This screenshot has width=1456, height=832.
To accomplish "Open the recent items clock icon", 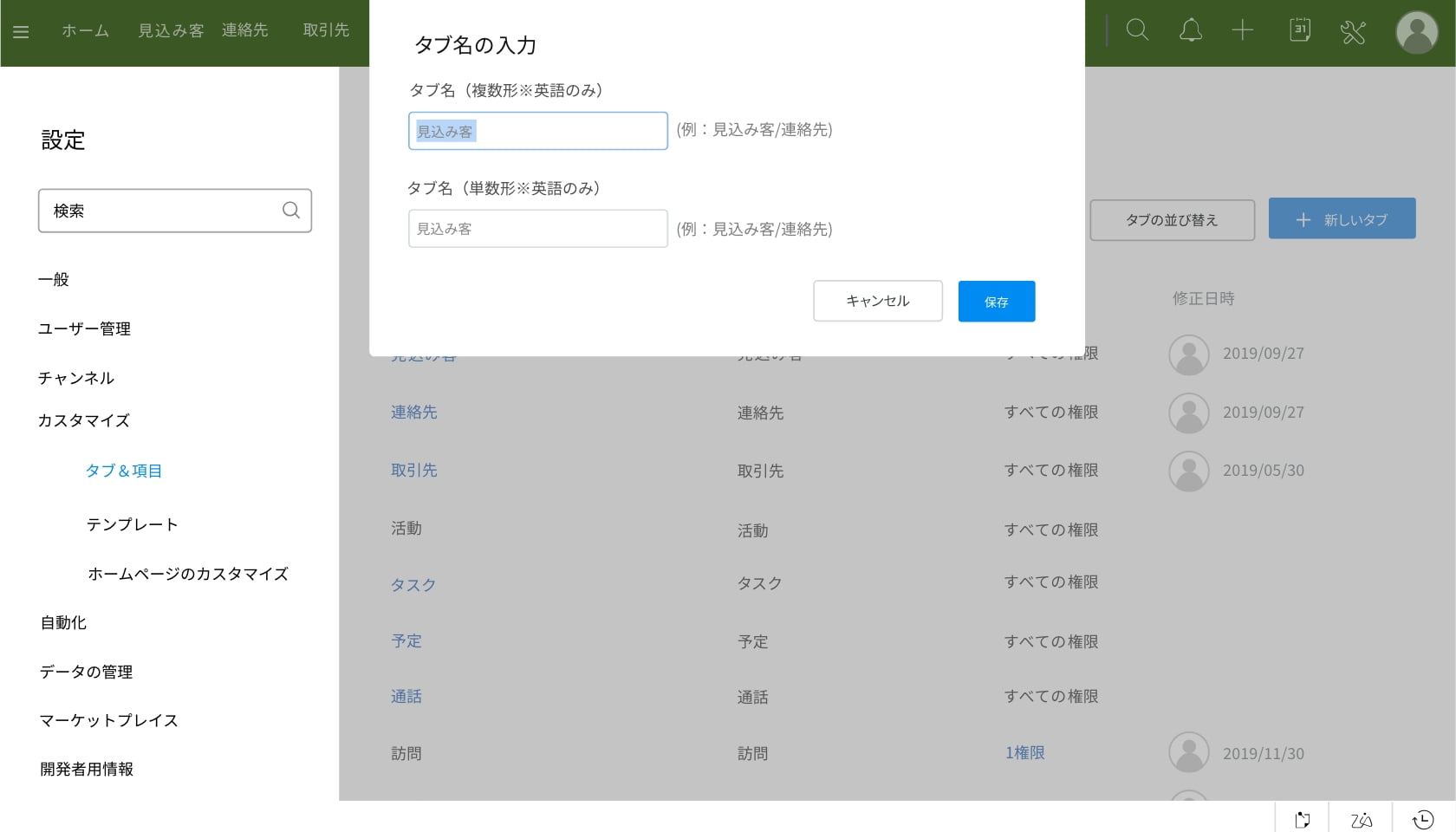I will coord(1423,819).
